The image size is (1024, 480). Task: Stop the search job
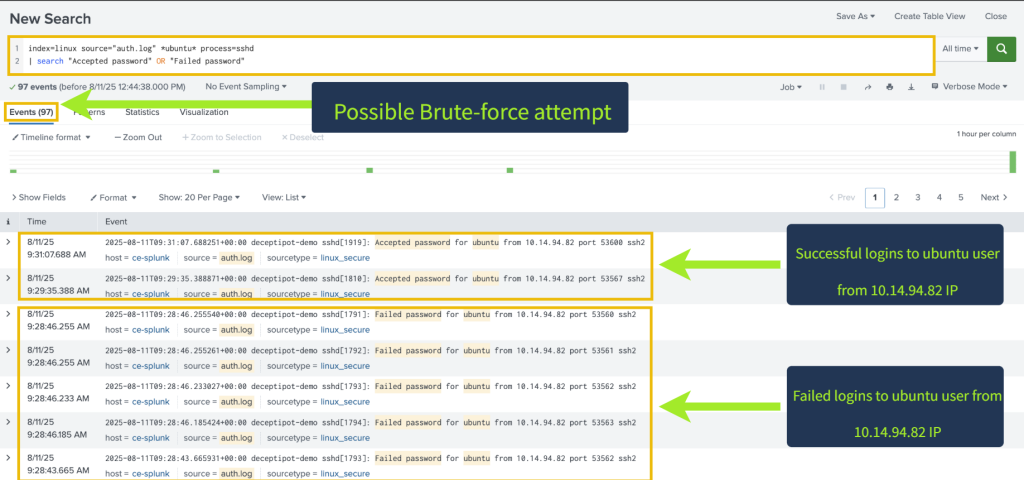click(x=842, y=87)
